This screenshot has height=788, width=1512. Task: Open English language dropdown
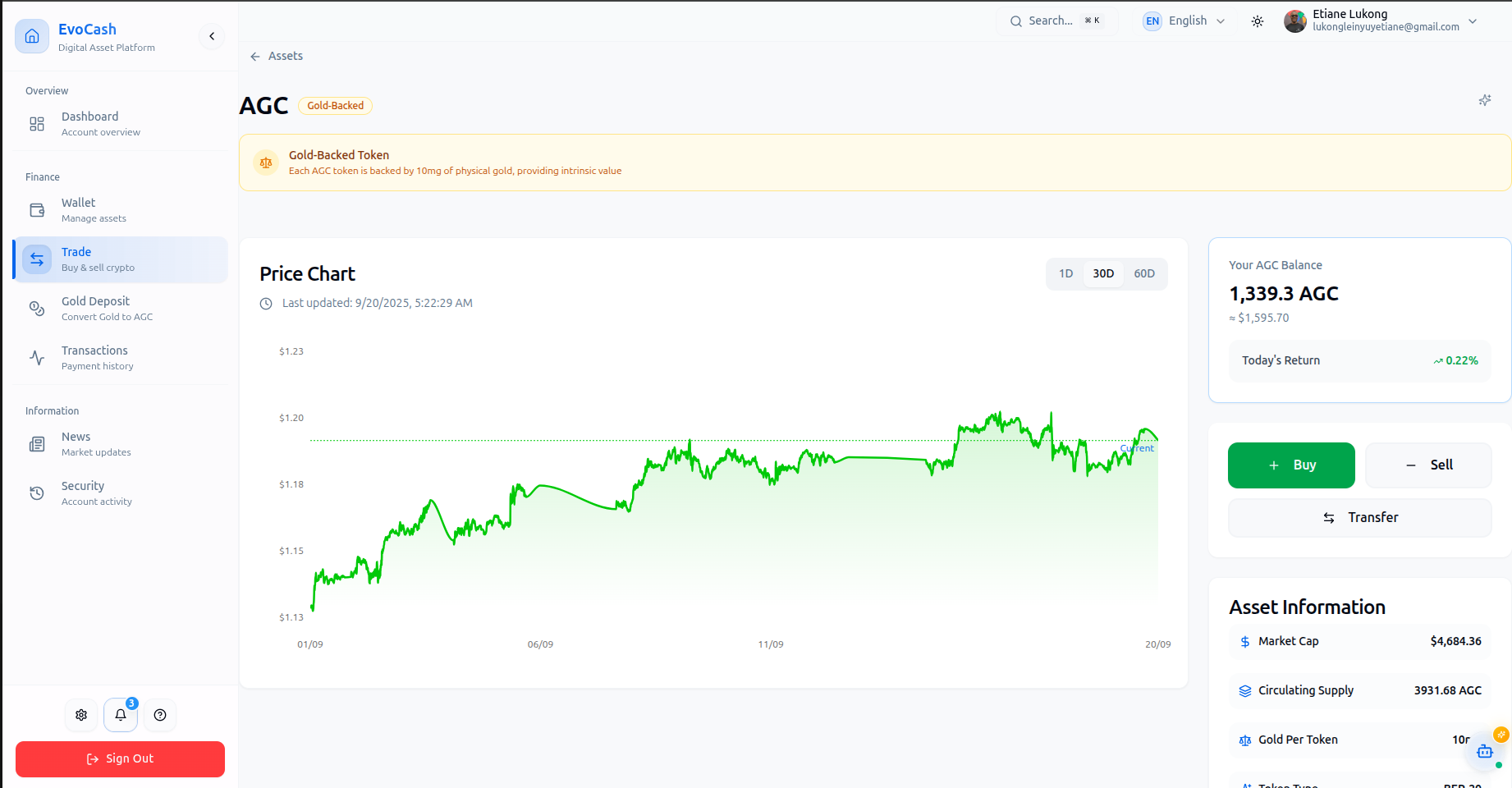[x=1184, y=21]
